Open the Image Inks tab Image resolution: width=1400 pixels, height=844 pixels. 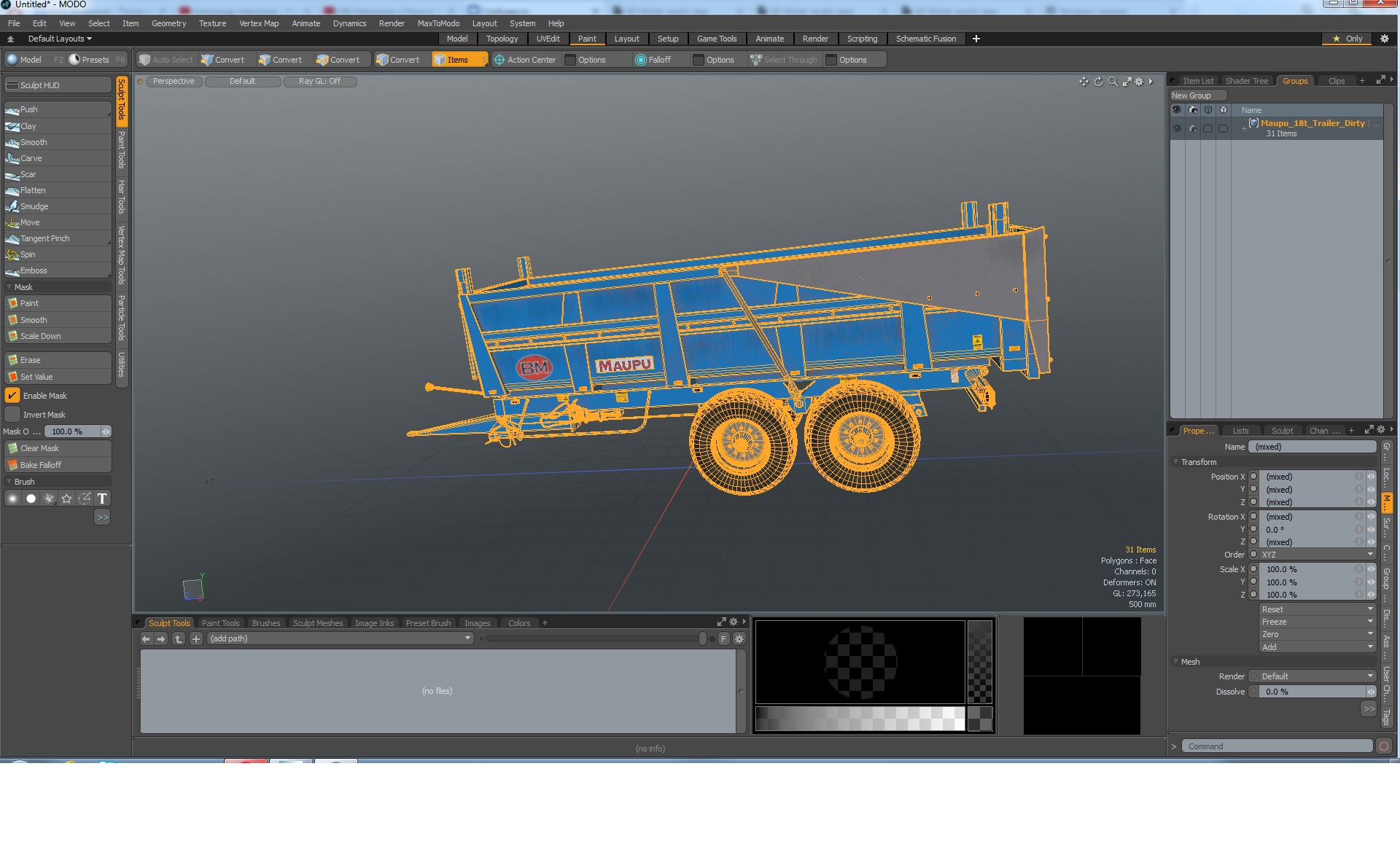coord(374,623)
